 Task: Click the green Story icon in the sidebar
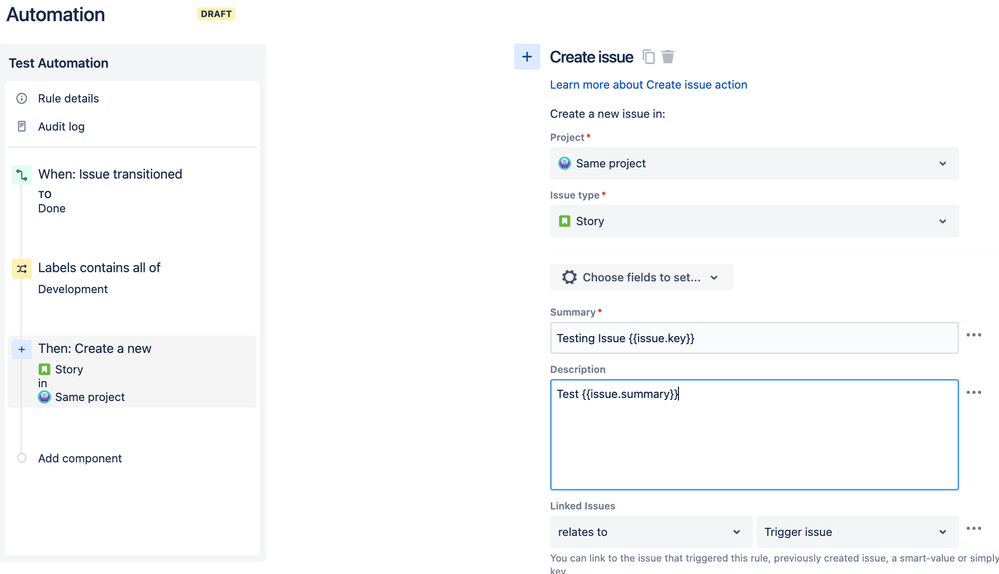[44, 370]
